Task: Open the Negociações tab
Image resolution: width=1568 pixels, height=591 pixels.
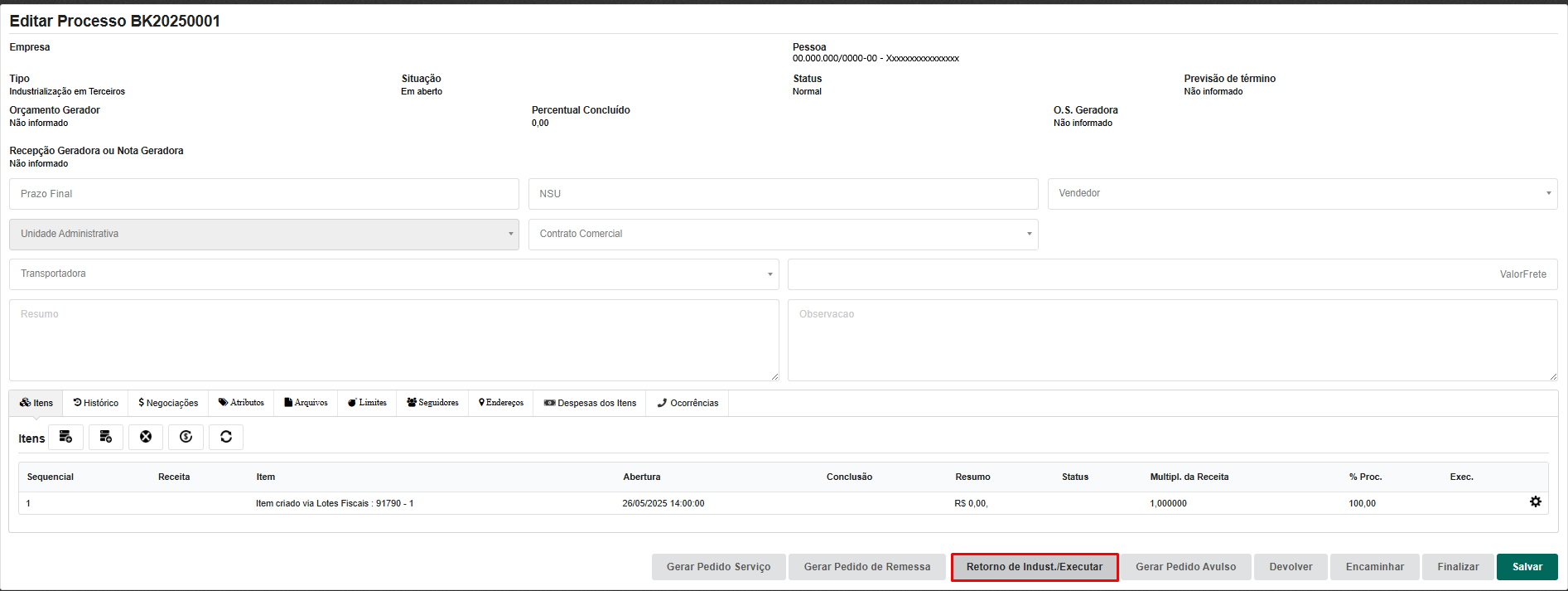Action: coord(168,403)
